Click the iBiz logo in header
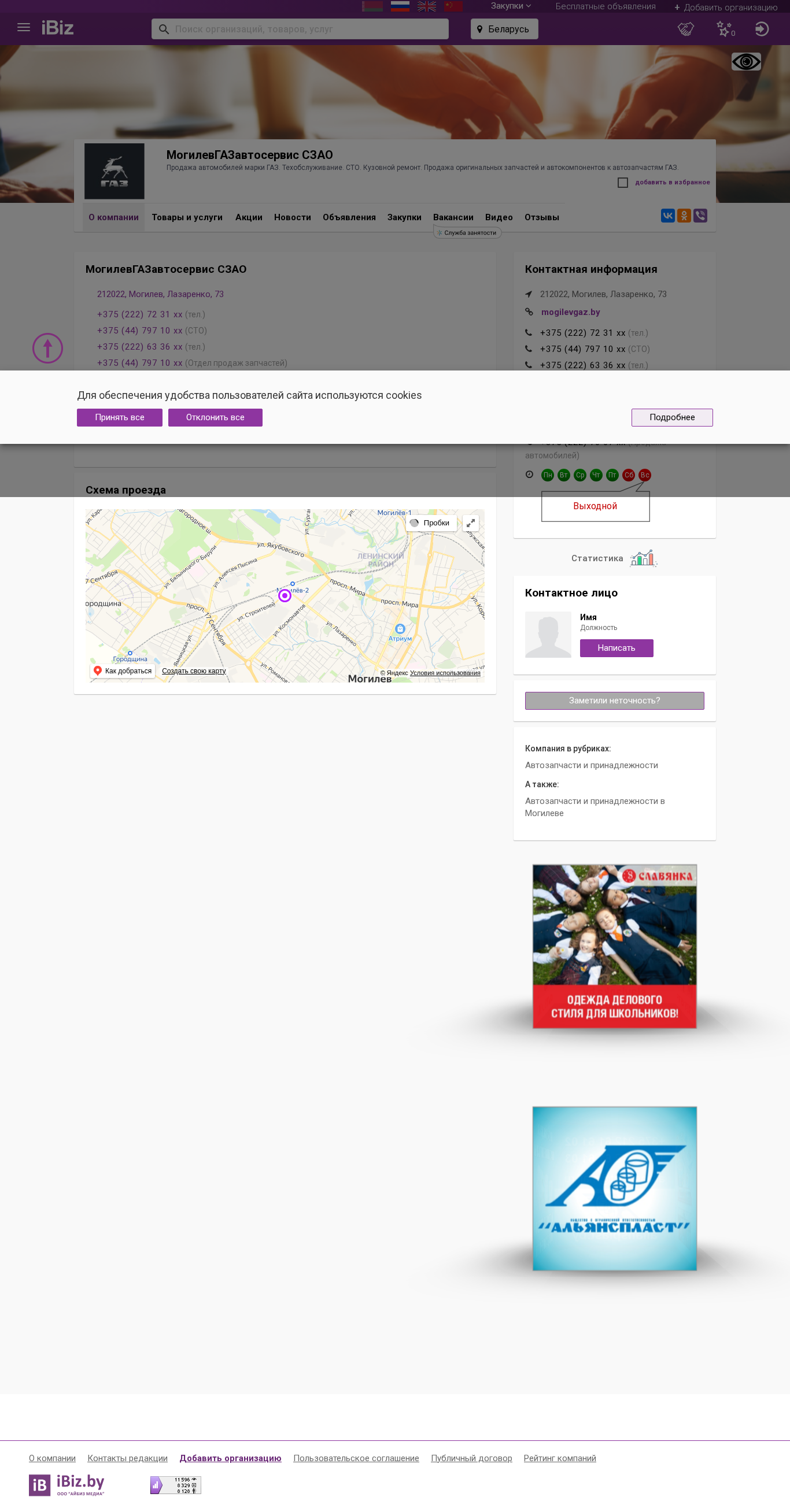Screen dimensions: 790x1512 [x=58, y=28]
